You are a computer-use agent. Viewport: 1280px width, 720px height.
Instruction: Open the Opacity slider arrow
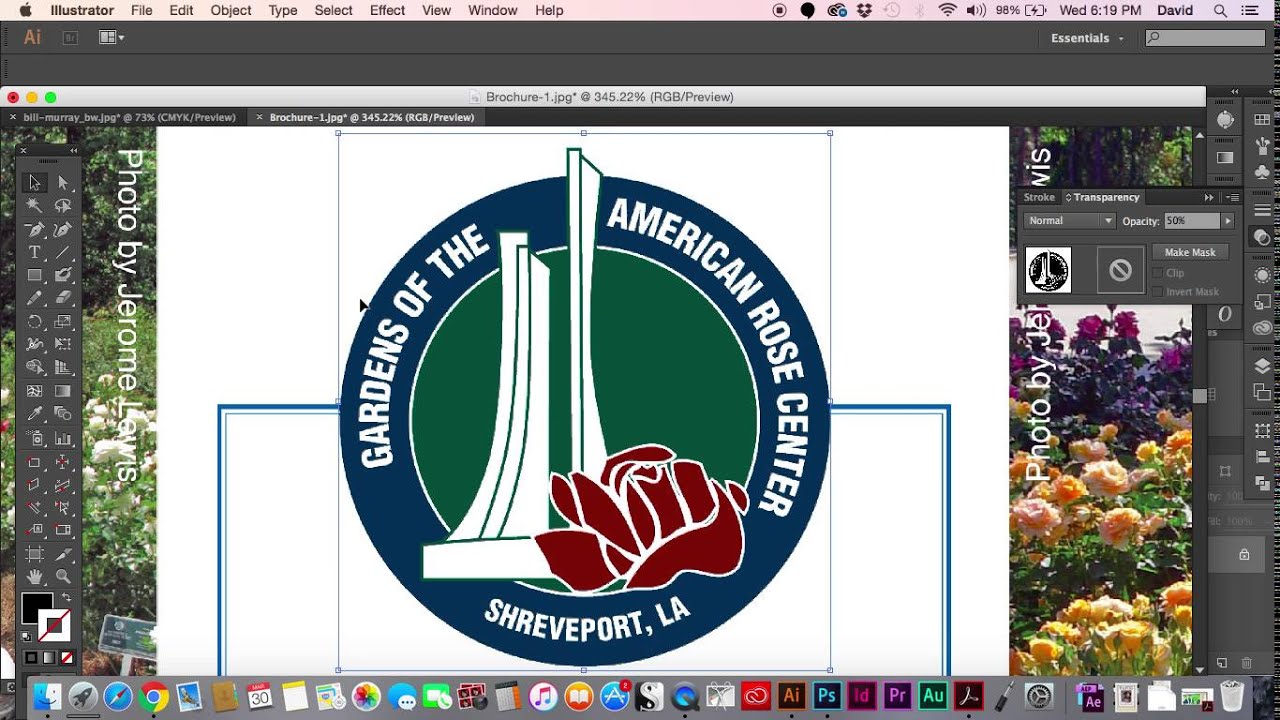(1228, 221)
